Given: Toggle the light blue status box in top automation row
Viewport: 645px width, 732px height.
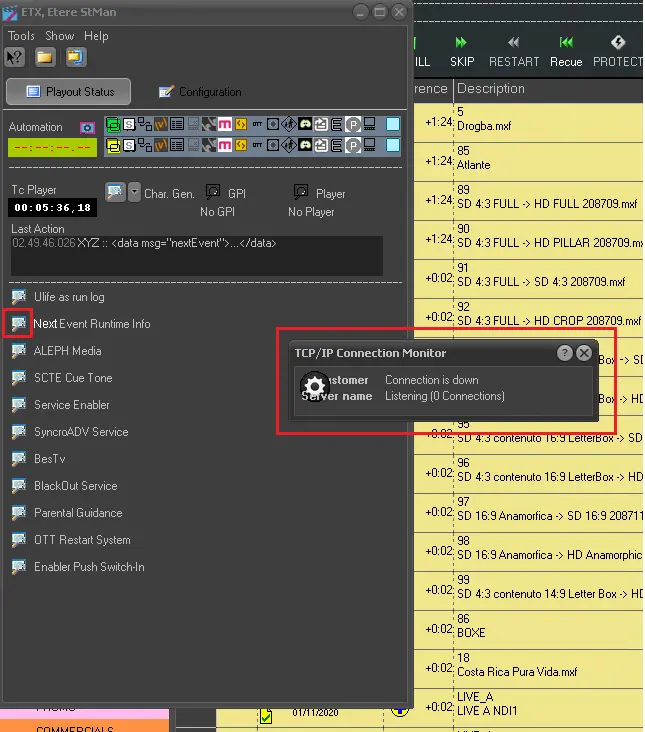Looking at the screenshot, I should [393, 124].
